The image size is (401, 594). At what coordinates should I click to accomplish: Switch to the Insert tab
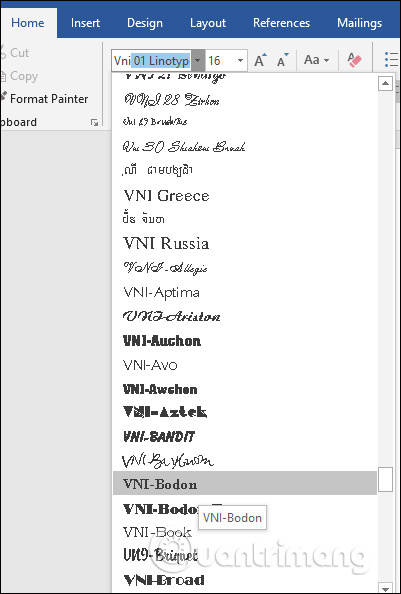[85, 23]
